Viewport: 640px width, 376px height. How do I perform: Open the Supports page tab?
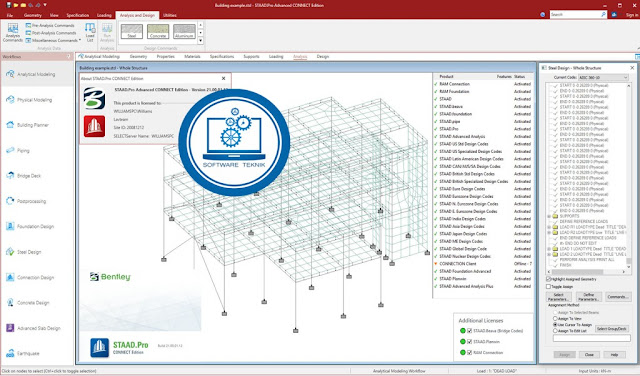click(251, 56)
